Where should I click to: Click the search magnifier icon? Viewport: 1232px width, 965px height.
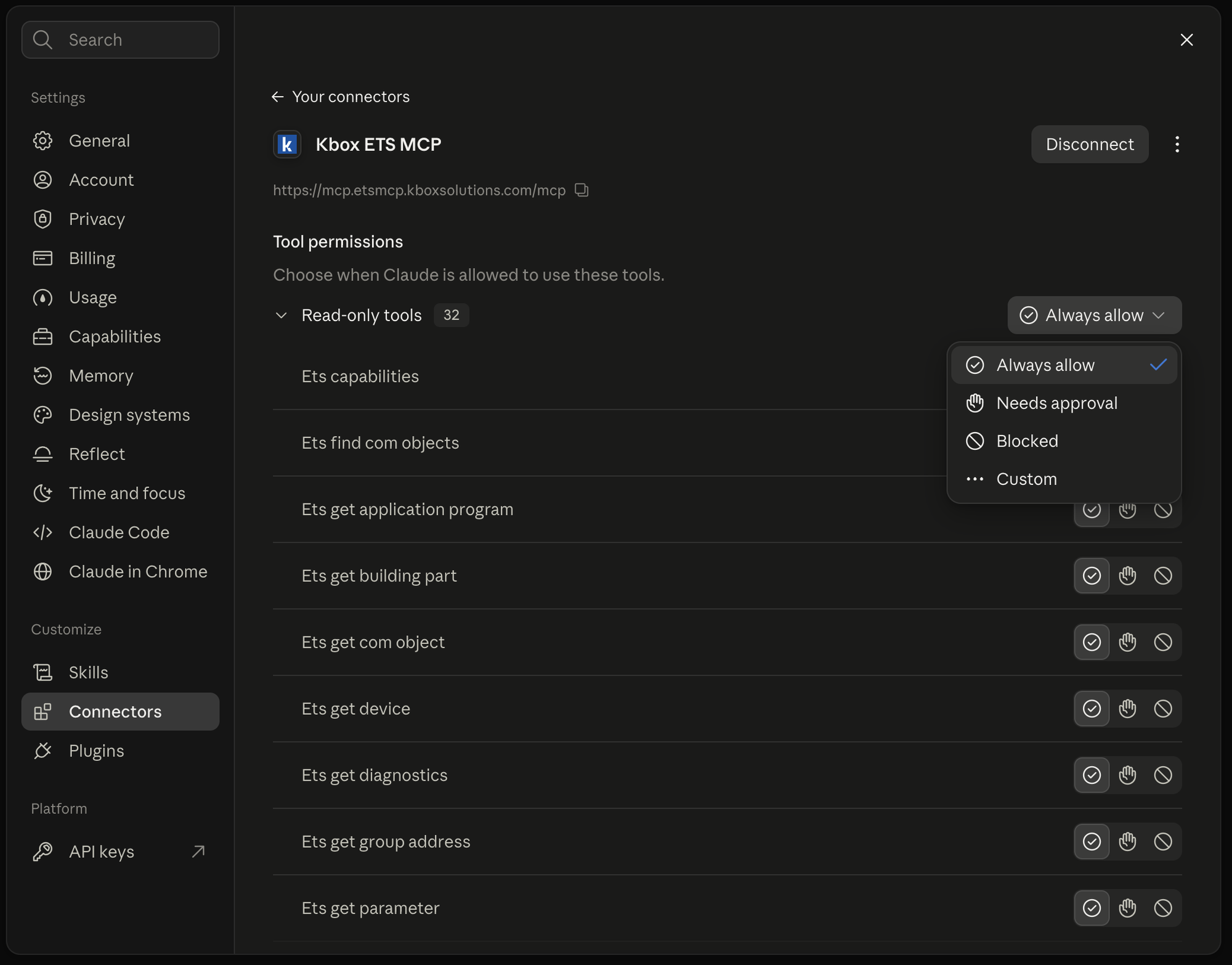43,39
